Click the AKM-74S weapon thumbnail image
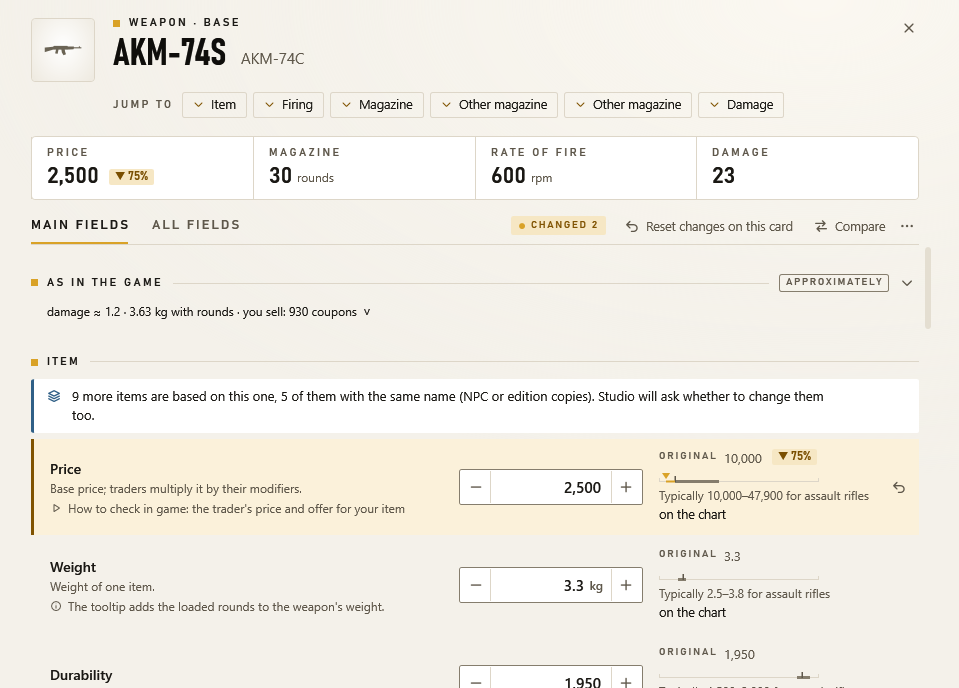This screenshot has width=959, height=688. (x=63, y=50)
